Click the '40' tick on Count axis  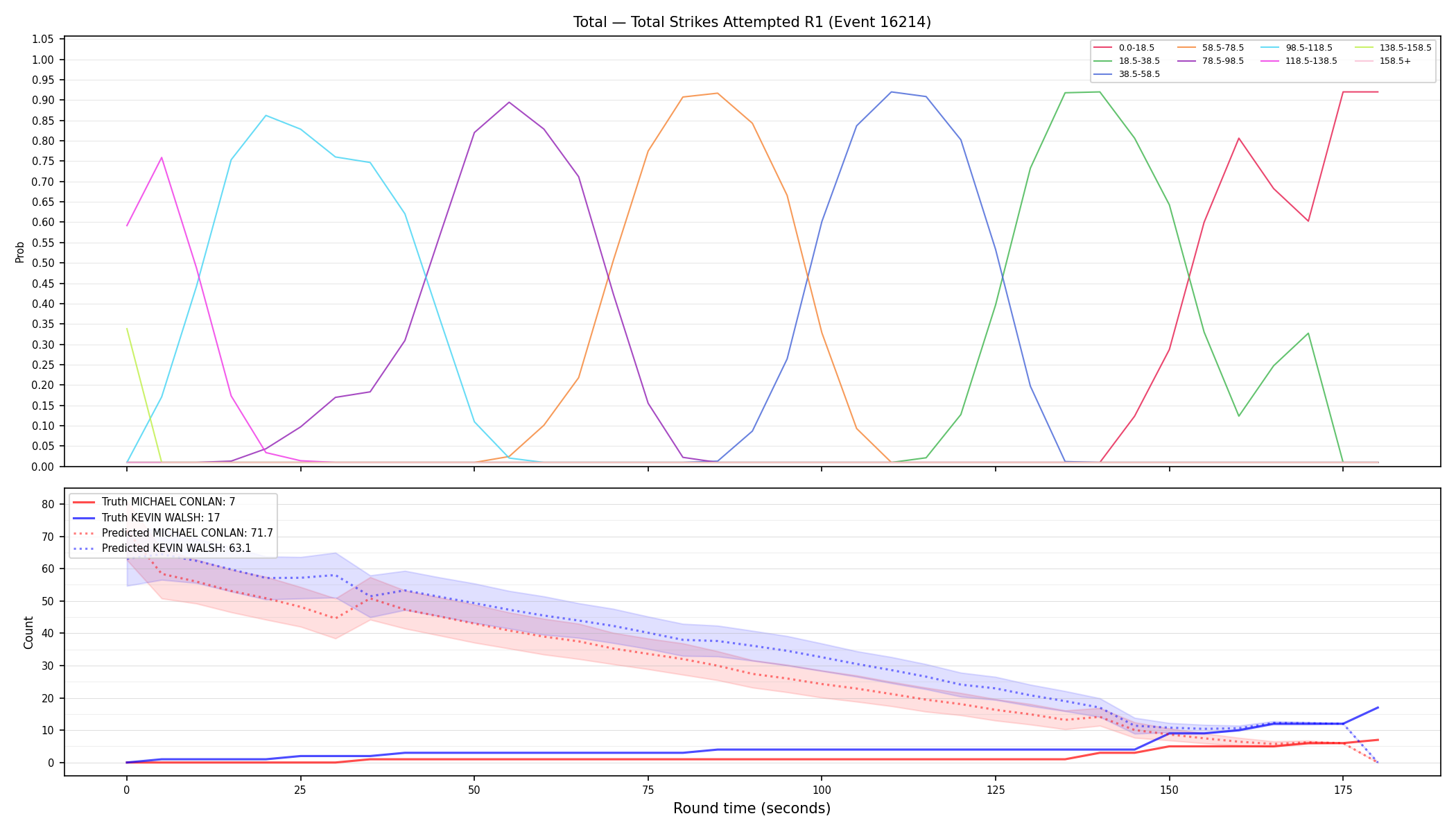pos(48,634)
